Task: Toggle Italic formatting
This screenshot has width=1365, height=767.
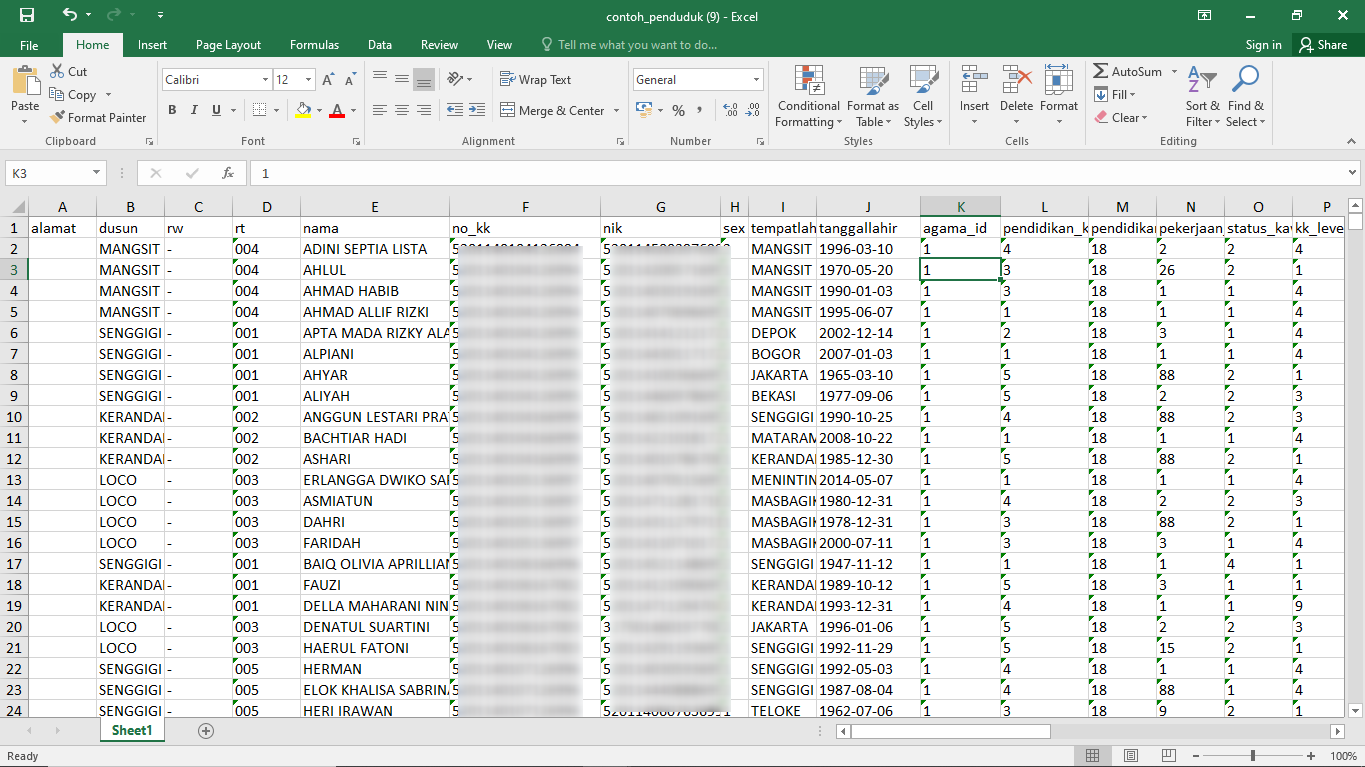Action: (194, 111)
